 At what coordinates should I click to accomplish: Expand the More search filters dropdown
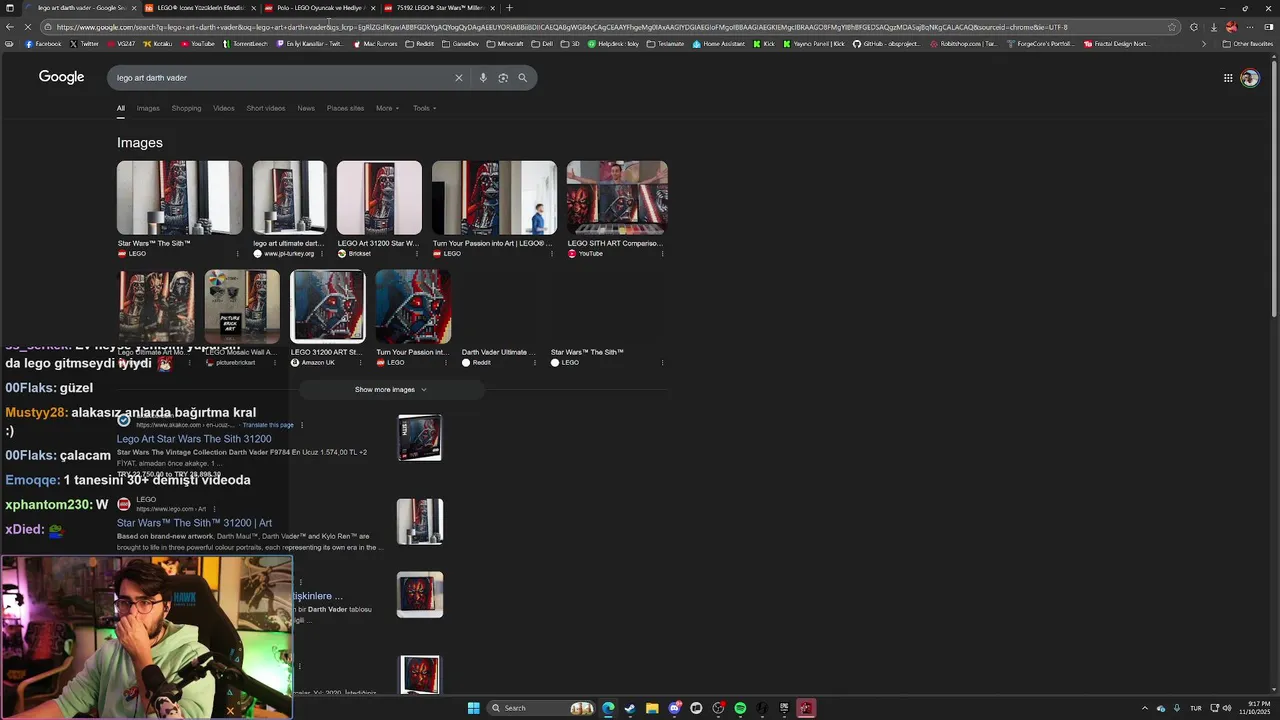tap(387, 108)
